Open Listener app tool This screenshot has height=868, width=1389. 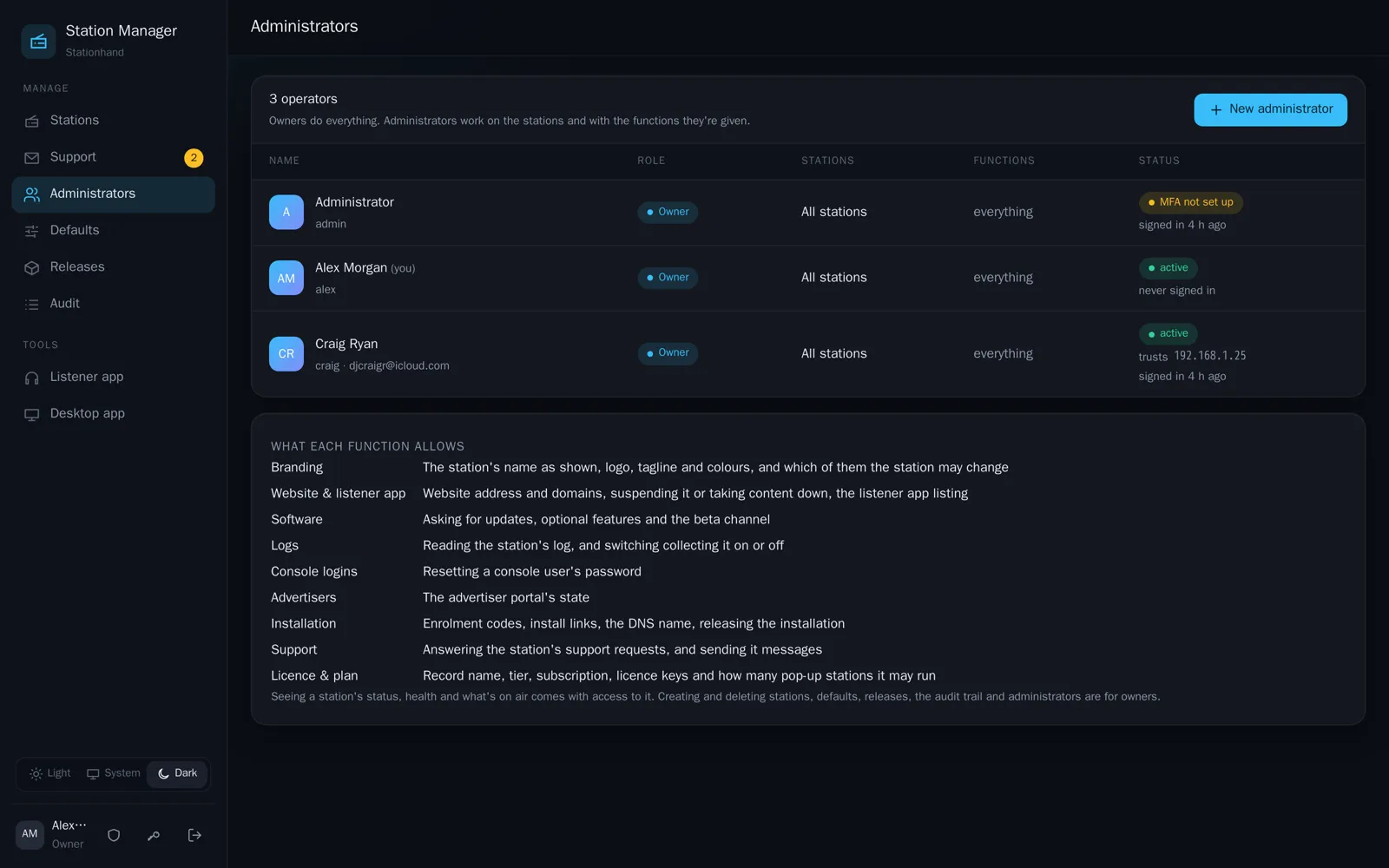(113, 378)
